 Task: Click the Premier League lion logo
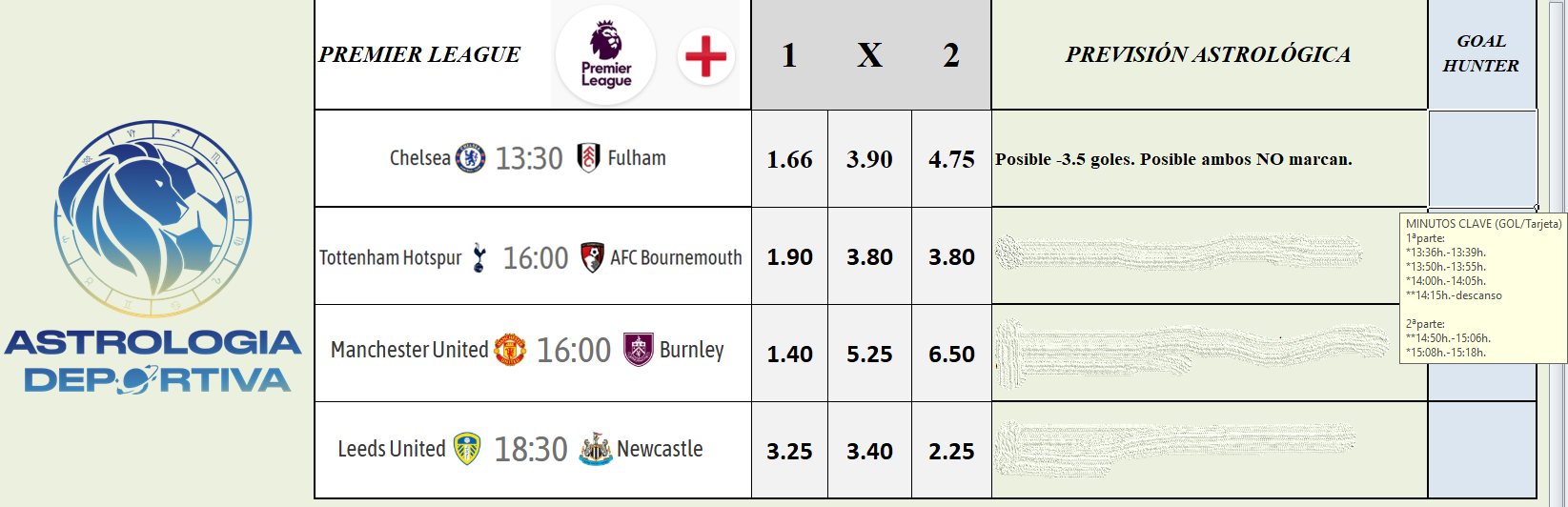[x=606, y=54]
